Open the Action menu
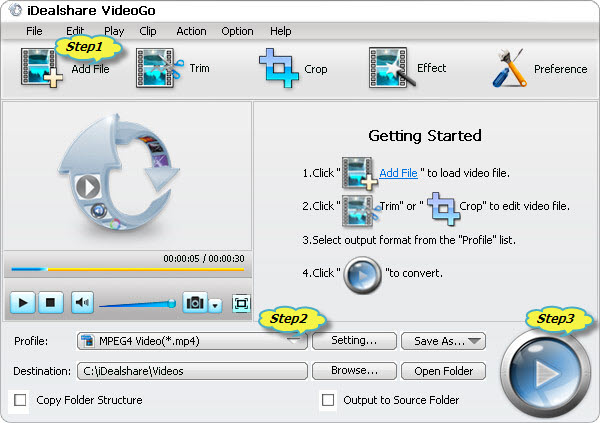This screenshot has height=423, width=600. click(191, 31)
